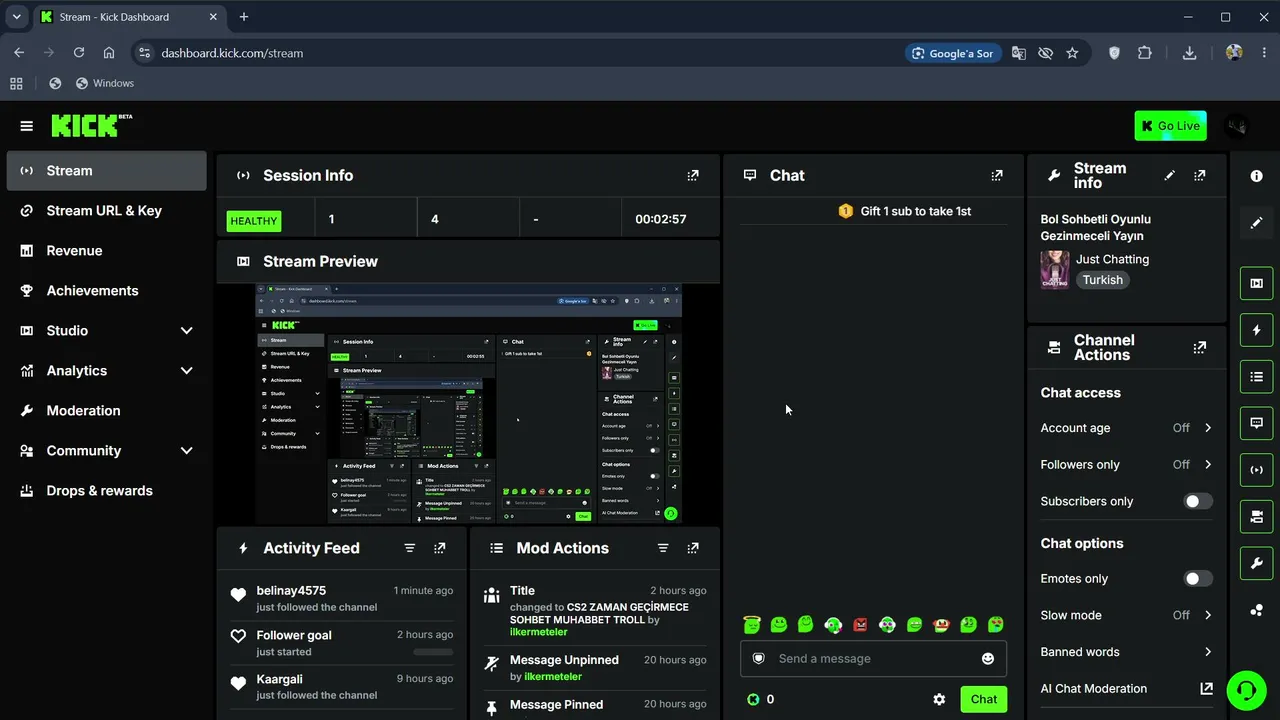Pop out the Mod Actions panel
The width and height of the screenshot is (1280, 720).
tap(693, 548)
